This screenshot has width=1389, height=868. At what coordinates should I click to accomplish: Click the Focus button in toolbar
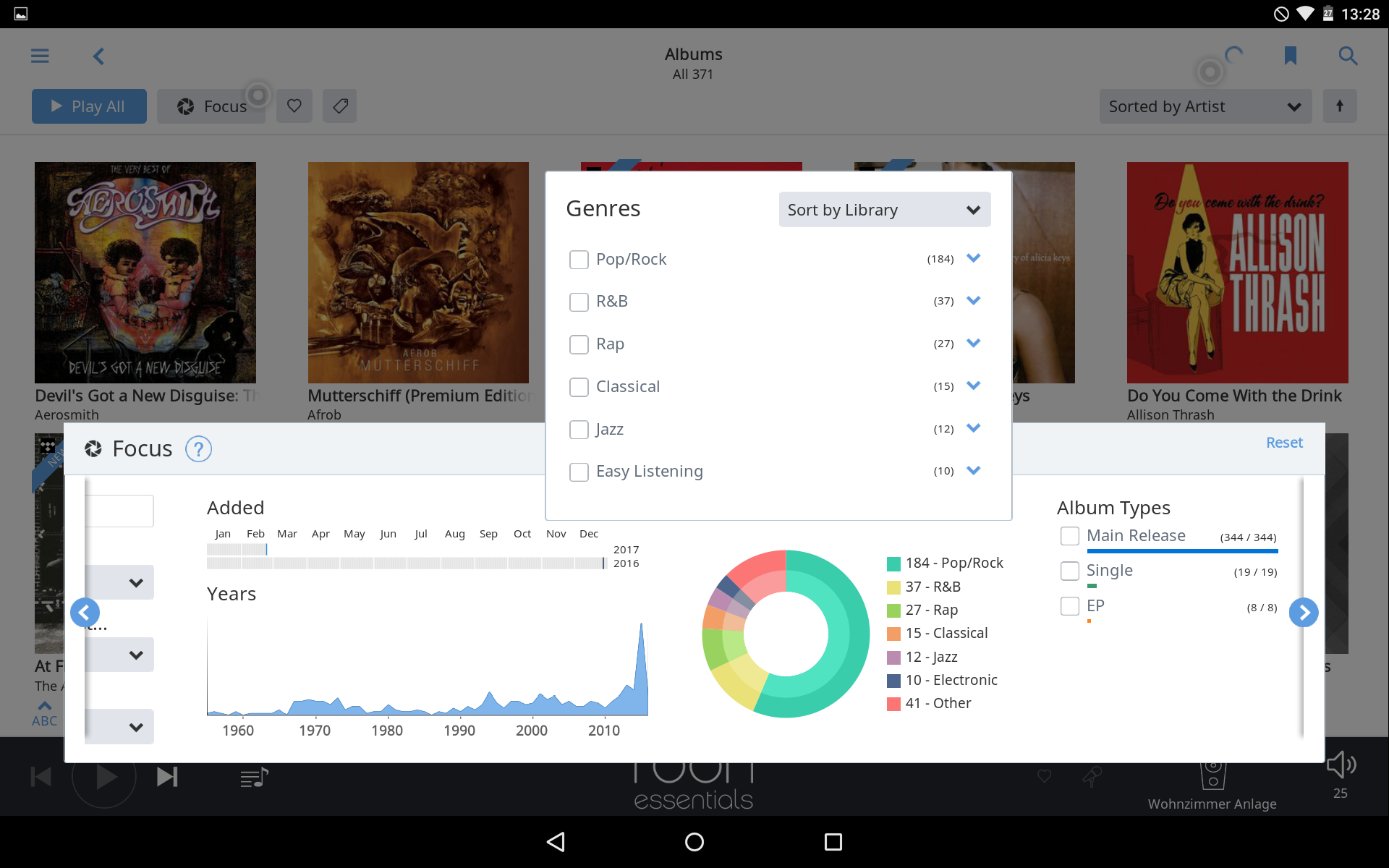(211, 106)
